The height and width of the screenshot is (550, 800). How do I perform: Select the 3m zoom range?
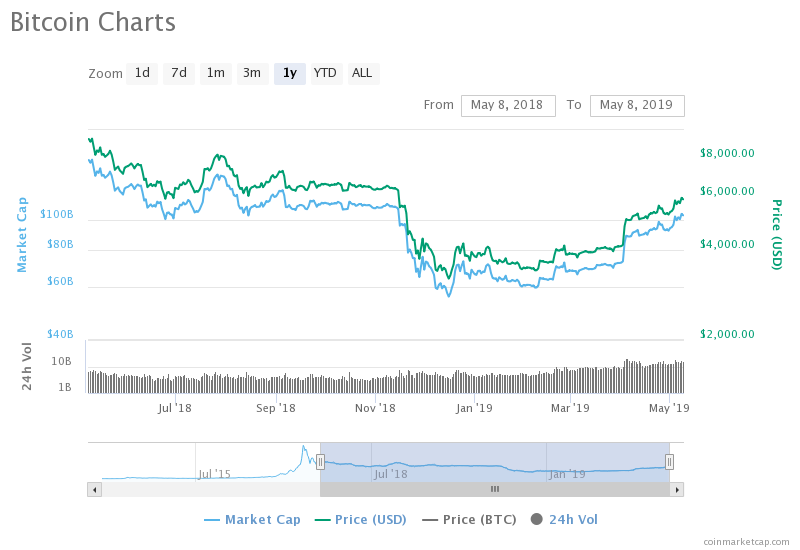[x=252, y=73]
